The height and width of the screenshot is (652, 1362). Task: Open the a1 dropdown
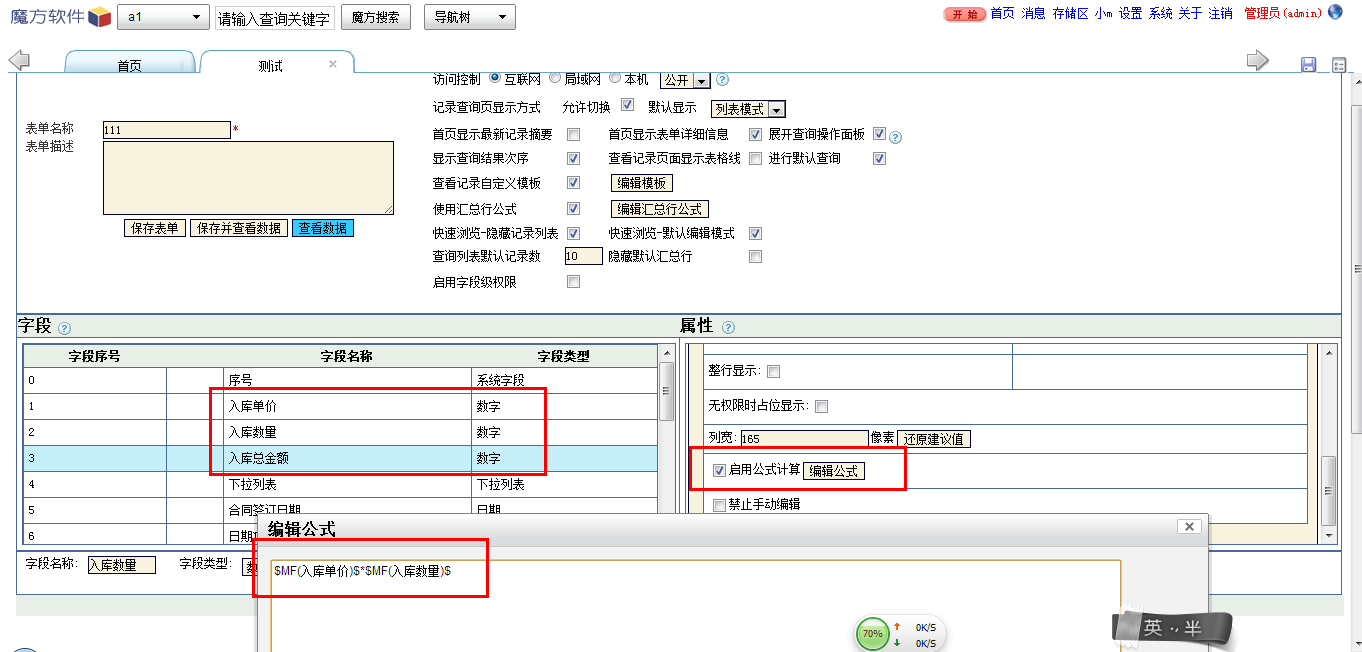pos(163,17)
